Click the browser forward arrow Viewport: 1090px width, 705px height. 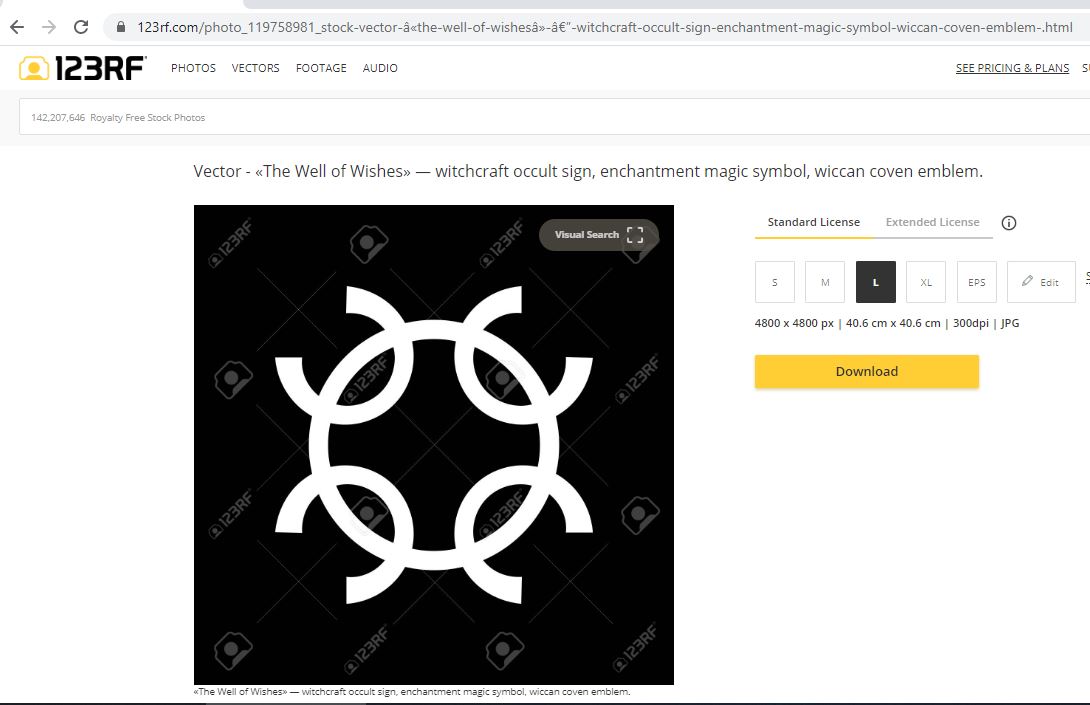pos(49,27)
